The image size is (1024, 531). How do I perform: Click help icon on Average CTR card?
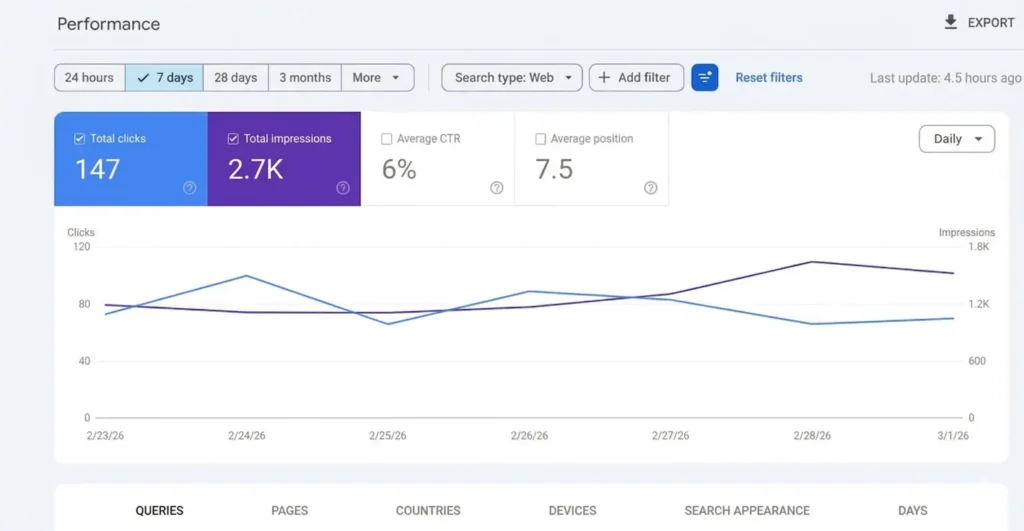(x=497, y=188)
